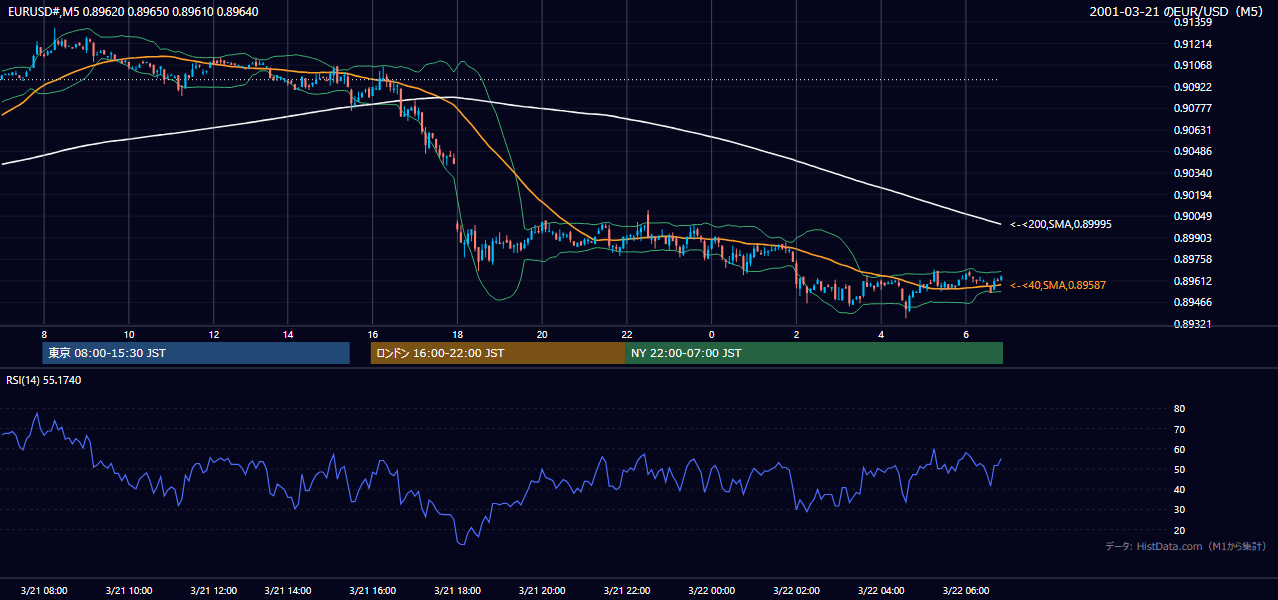Click the 3/21 18:00 time axis label
Image resolution: width=1278 pixels, height=600 pixels.
pos(458,591)
